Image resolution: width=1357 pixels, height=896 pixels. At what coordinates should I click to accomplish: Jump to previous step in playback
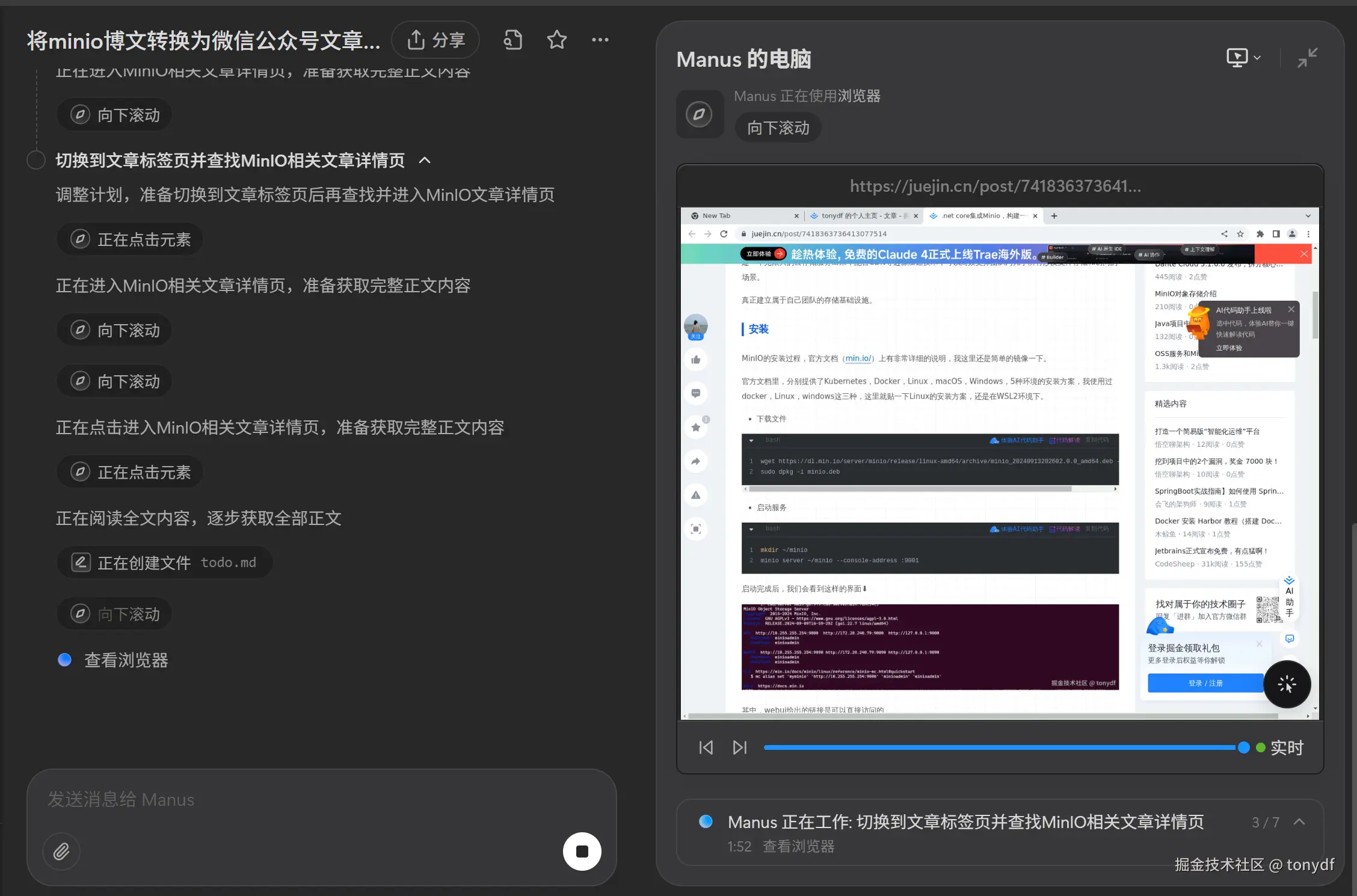706,747
